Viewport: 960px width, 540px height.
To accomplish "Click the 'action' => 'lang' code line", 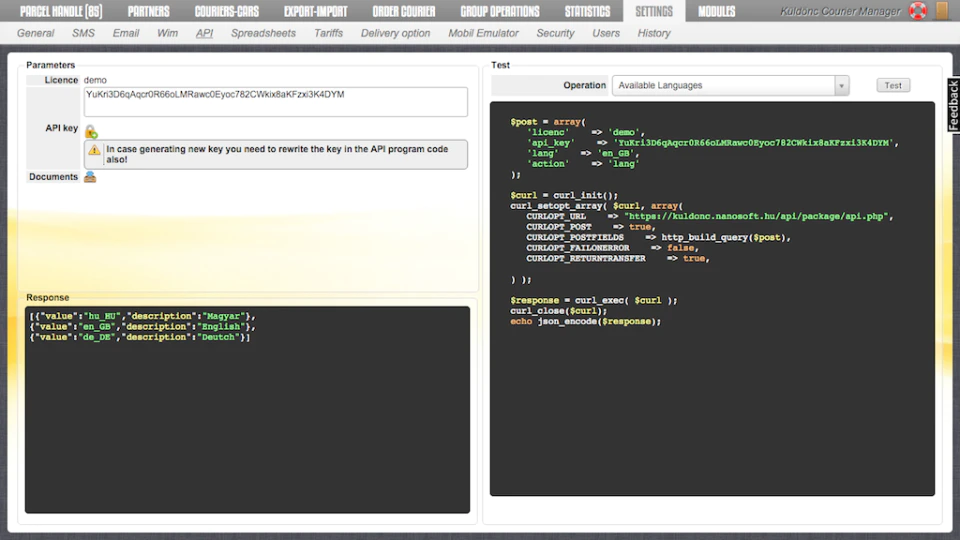I will pos(583,163).
